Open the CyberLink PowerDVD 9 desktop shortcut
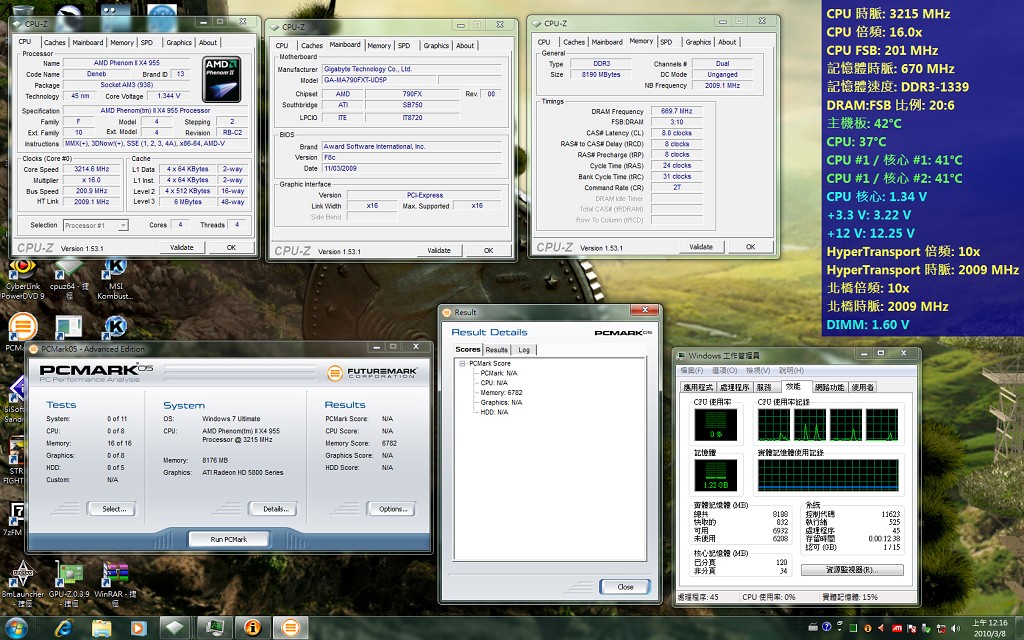 22,281
